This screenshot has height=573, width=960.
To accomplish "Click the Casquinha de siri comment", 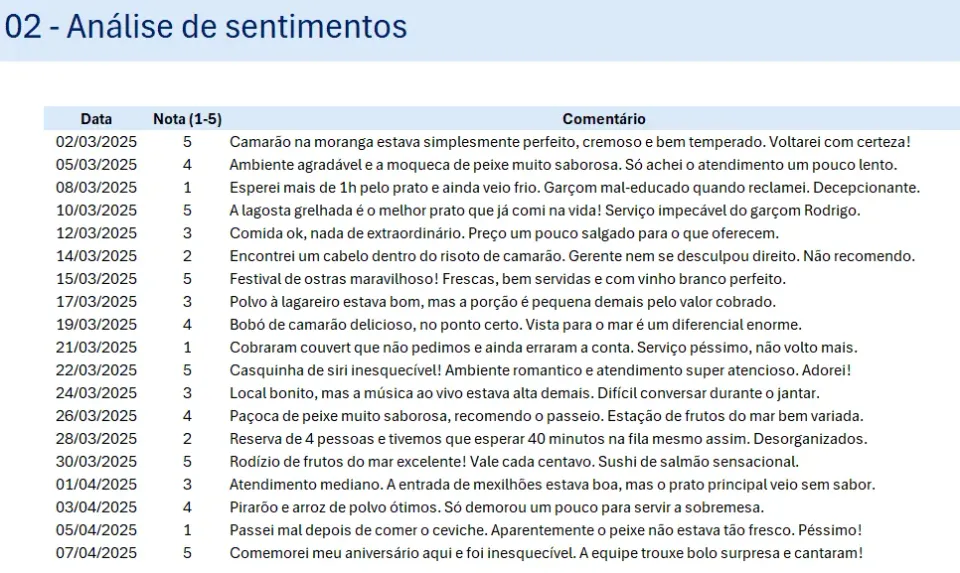I will (x=541, y=370).
